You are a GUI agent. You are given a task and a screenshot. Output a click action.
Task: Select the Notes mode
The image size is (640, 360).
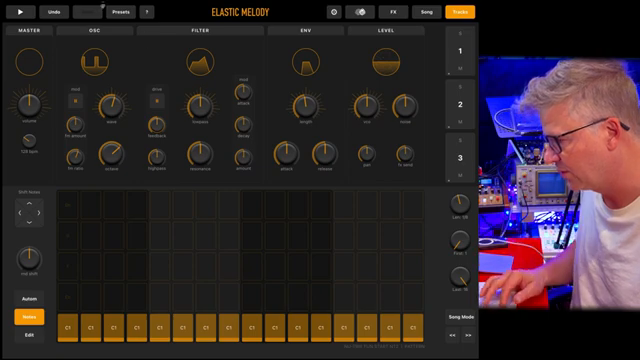click(29, 317)
